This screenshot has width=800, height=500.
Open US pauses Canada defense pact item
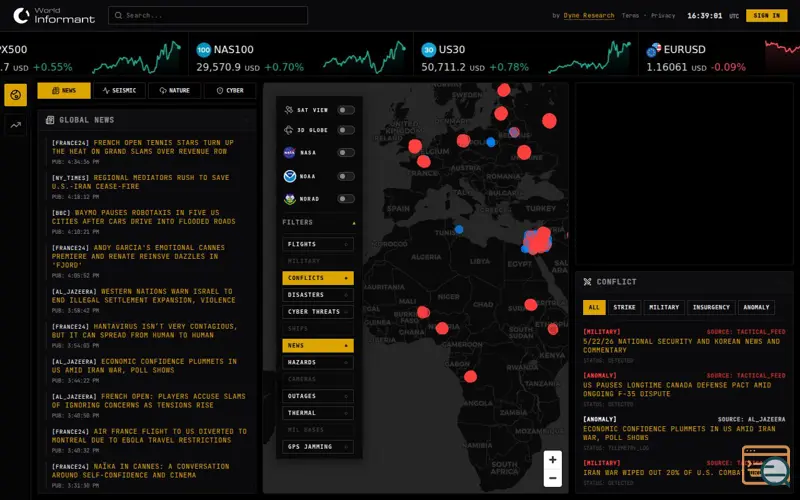[677, 389]
